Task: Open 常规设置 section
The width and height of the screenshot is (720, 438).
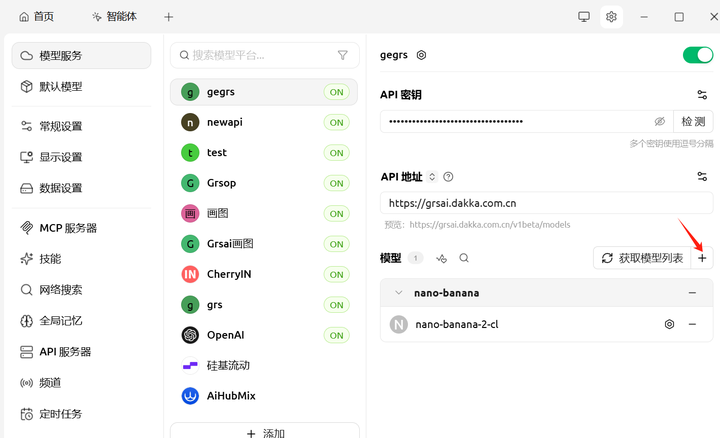Action: [x=81, y=126]
